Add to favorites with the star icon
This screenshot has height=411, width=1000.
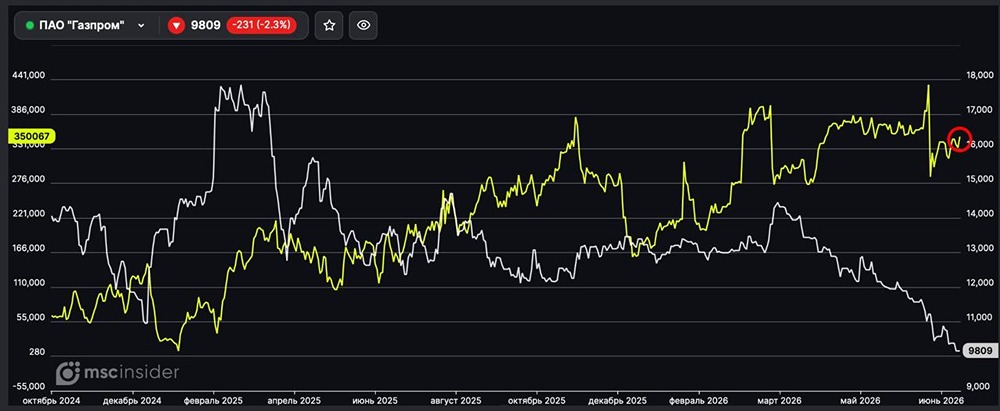329,26
